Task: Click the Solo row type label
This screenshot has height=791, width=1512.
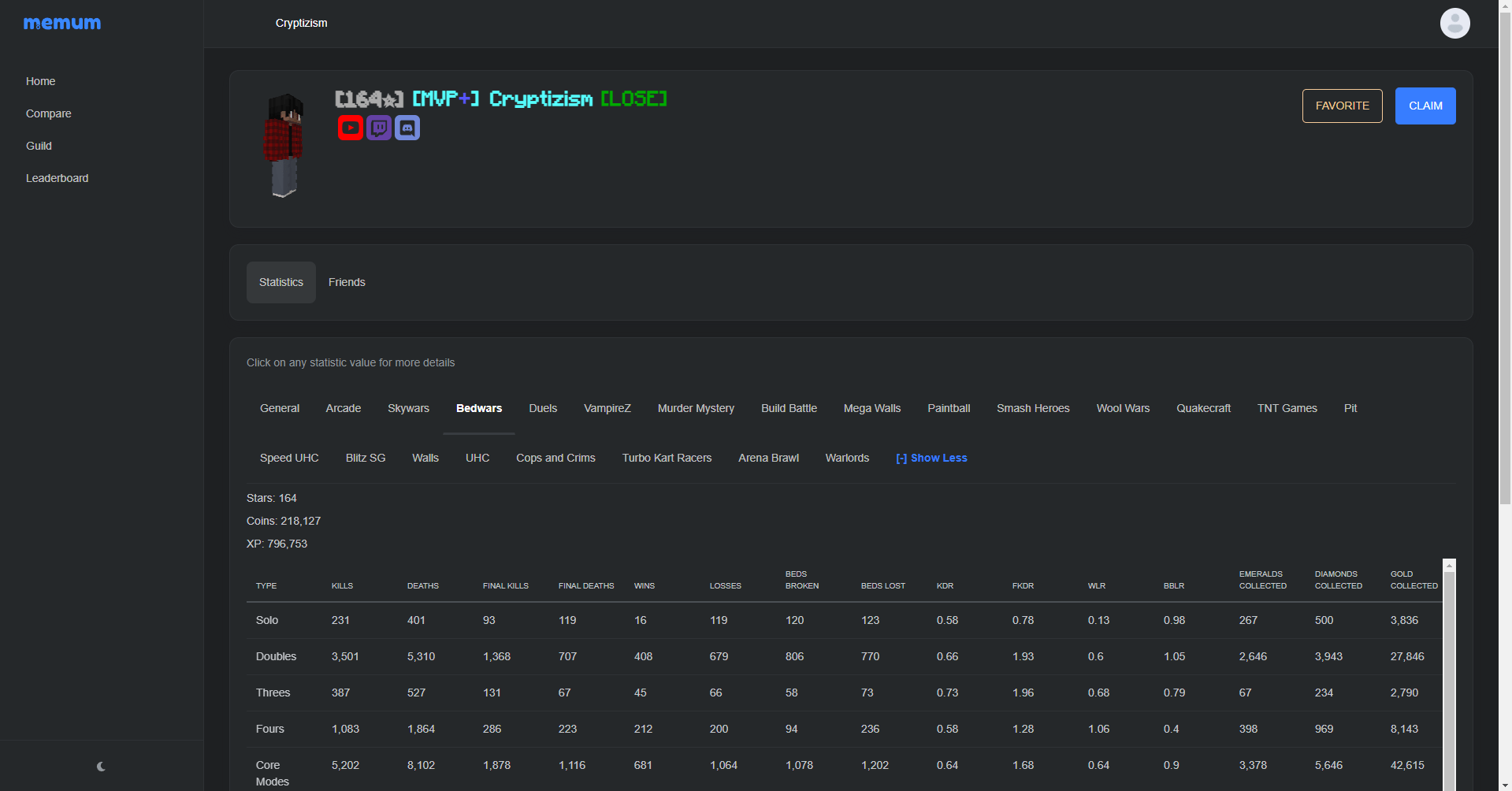Action: click(267, 620)
